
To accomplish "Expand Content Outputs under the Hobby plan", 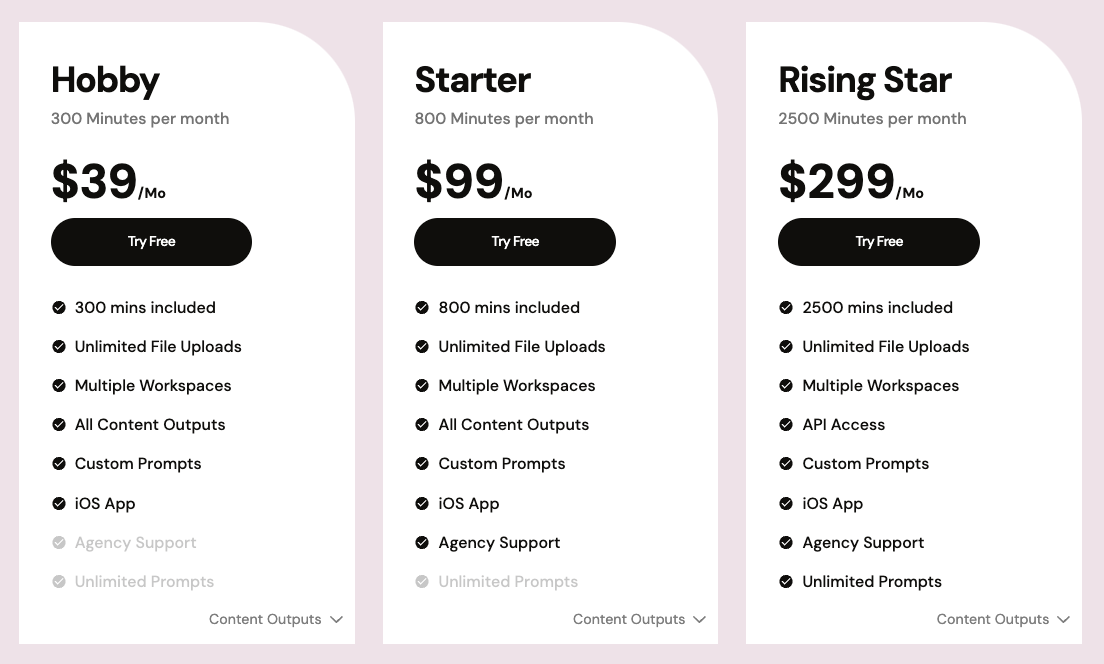I will (x=276, y=619).
